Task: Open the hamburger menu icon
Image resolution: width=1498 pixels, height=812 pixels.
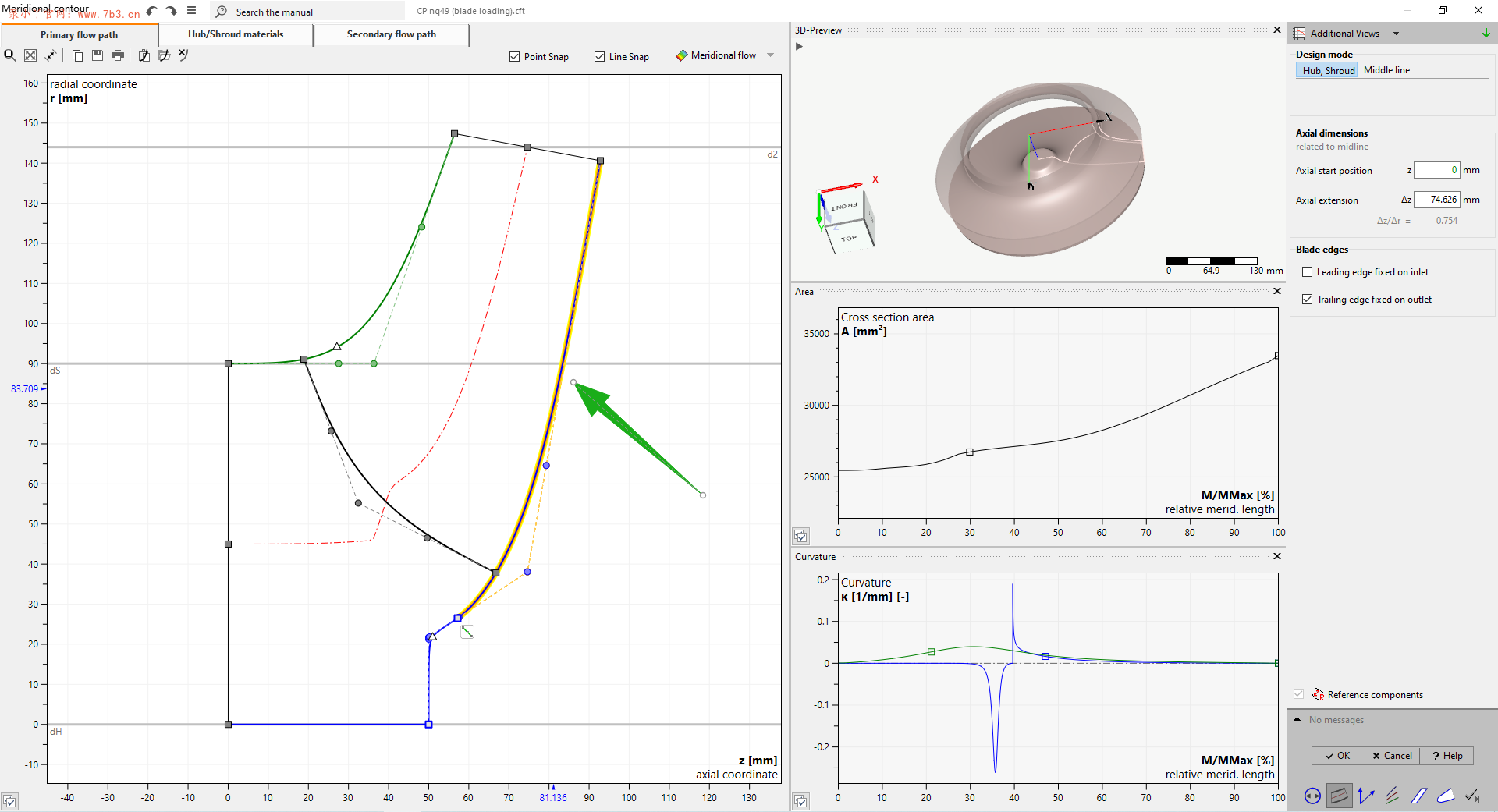Action: 191,11
